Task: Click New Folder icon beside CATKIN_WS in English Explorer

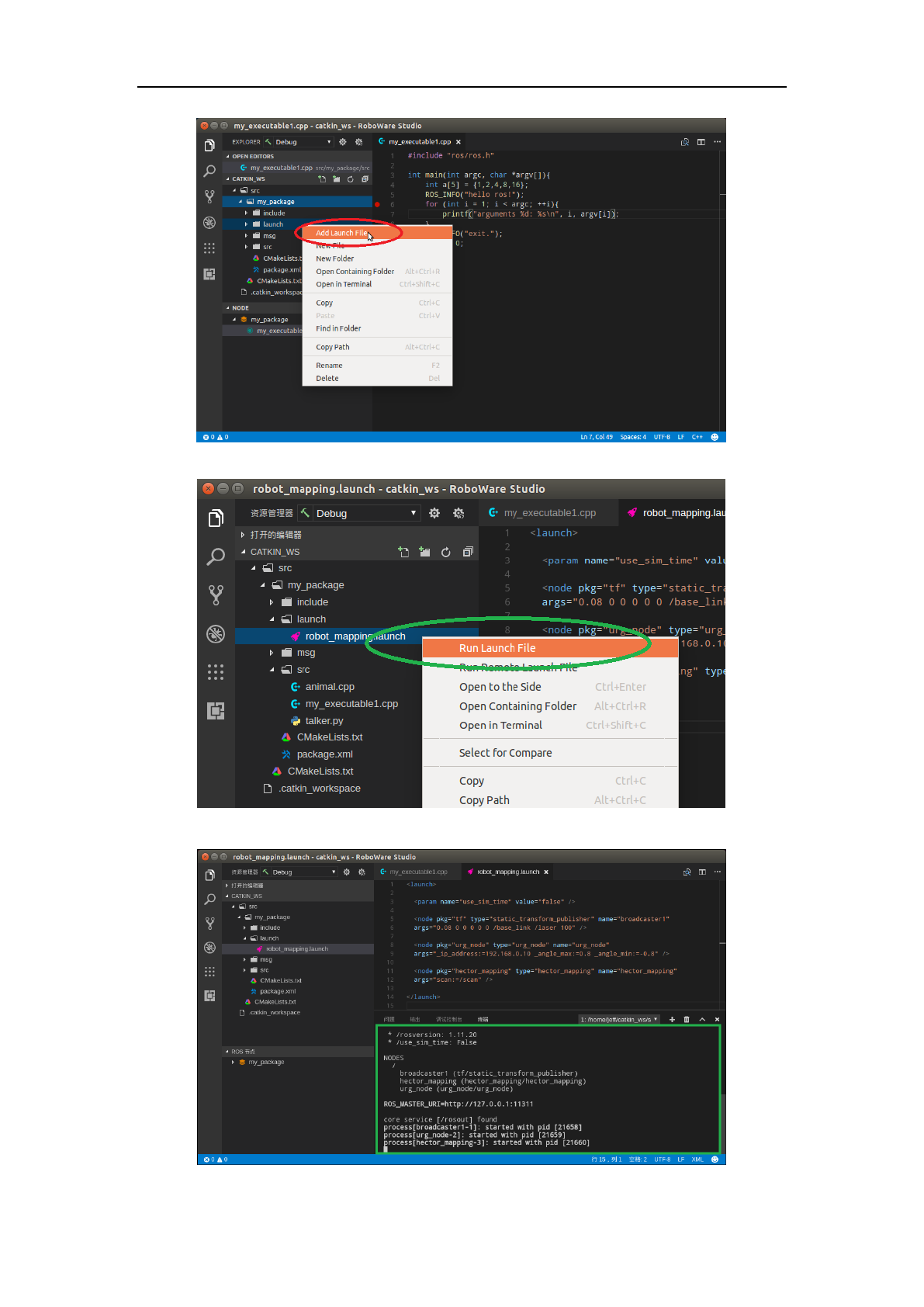Action: pos(336,179)
